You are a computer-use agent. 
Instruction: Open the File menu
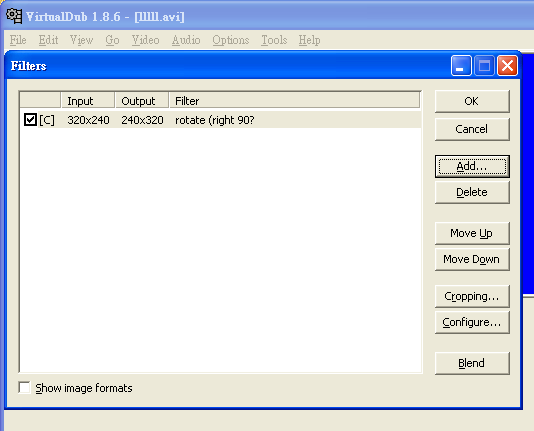click(x=18, y=40)
